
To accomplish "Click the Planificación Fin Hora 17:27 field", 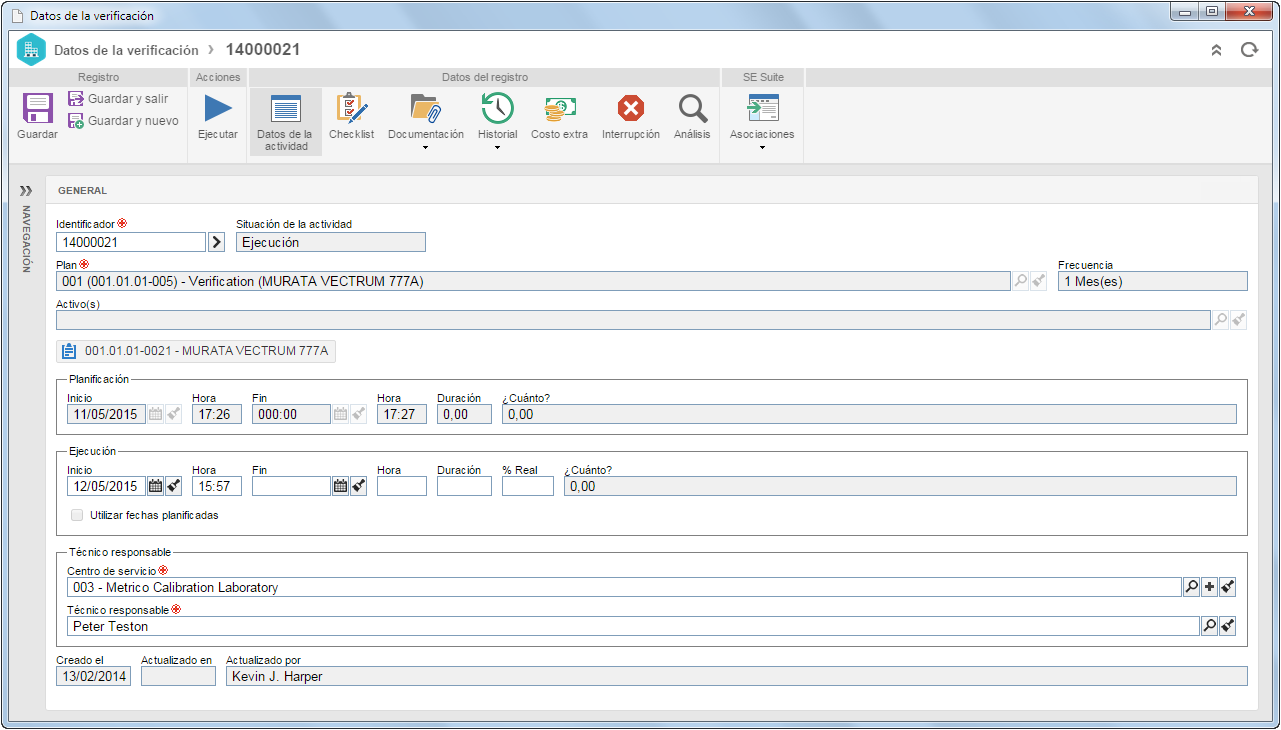I will tap(402, 414).
